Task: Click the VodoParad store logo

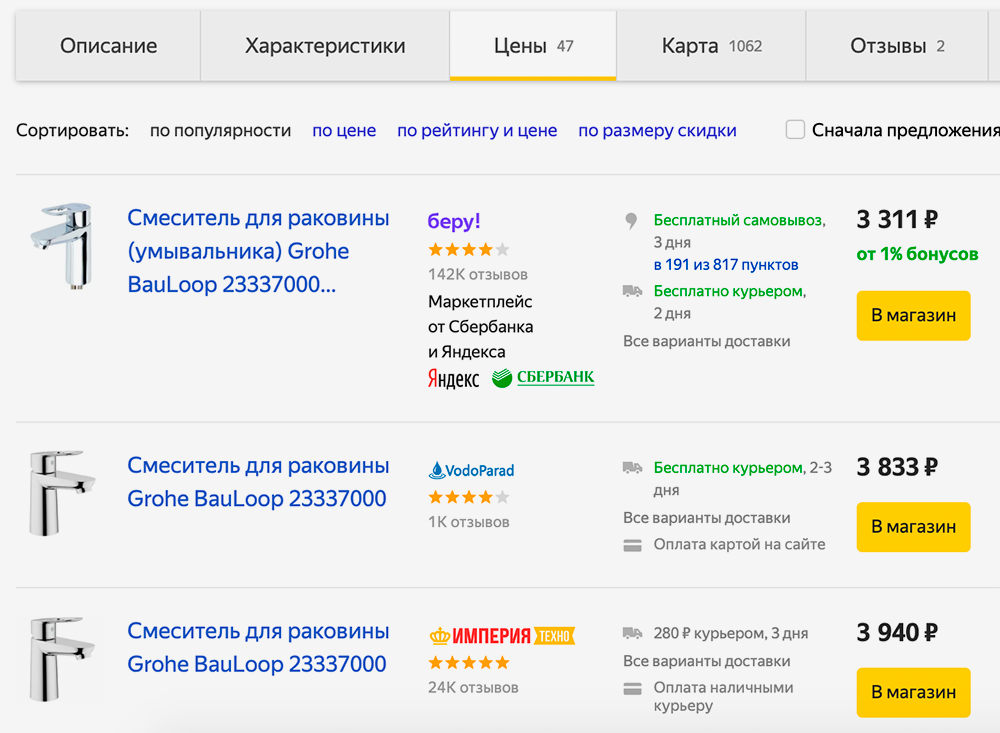Action: 471,470
